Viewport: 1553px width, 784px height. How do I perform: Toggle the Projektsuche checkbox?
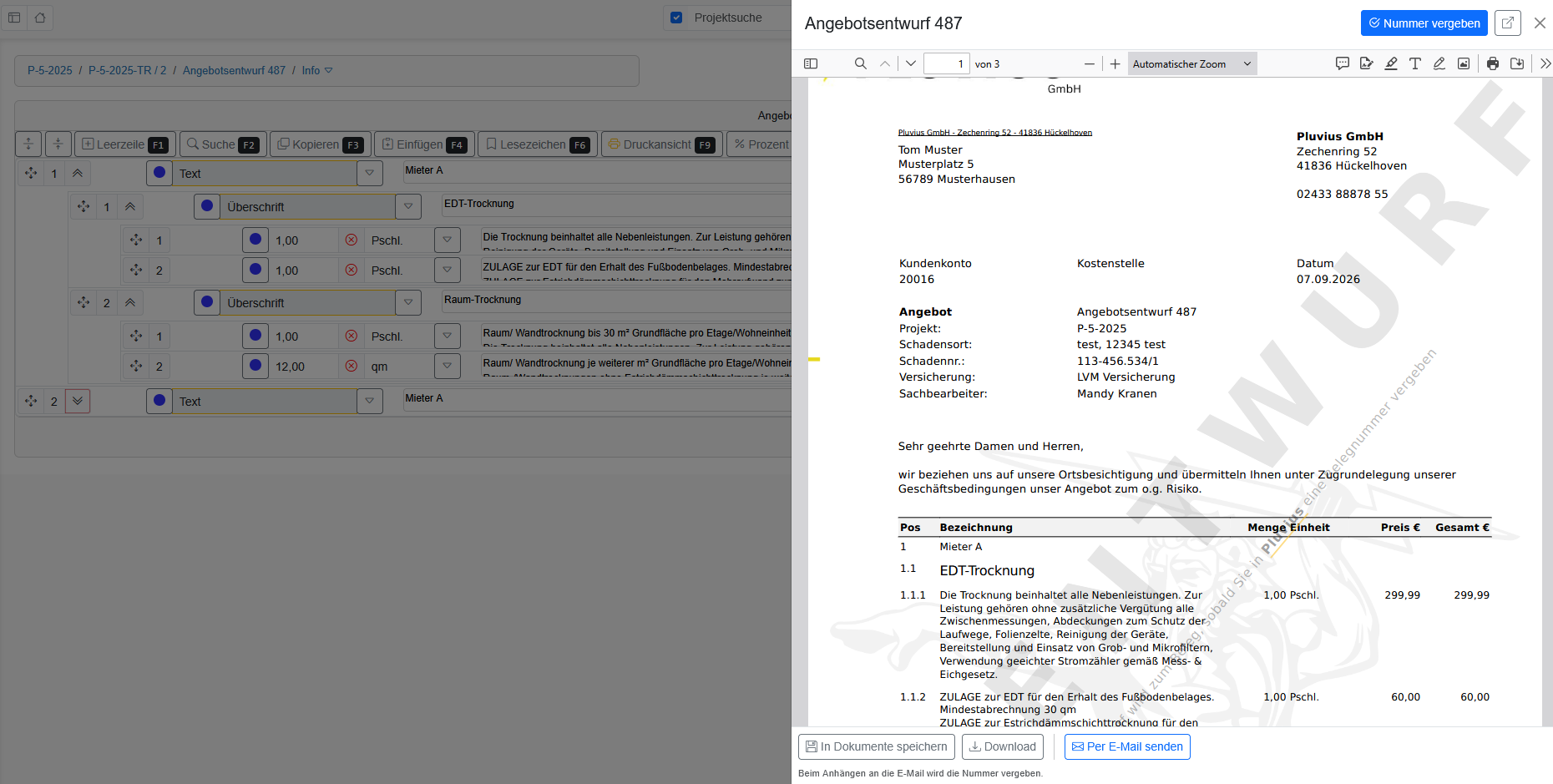[676, 18]
